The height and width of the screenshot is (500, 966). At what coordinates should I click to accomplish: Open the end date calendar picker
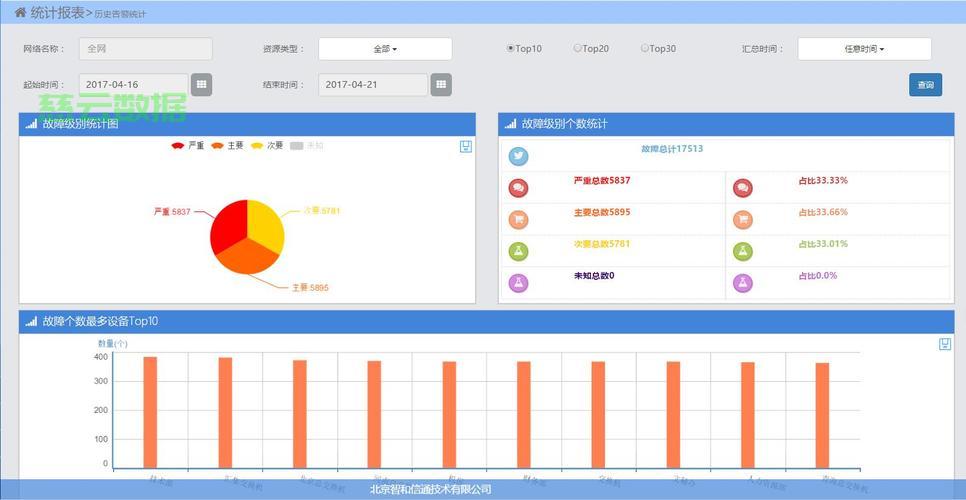click(440, 85)
